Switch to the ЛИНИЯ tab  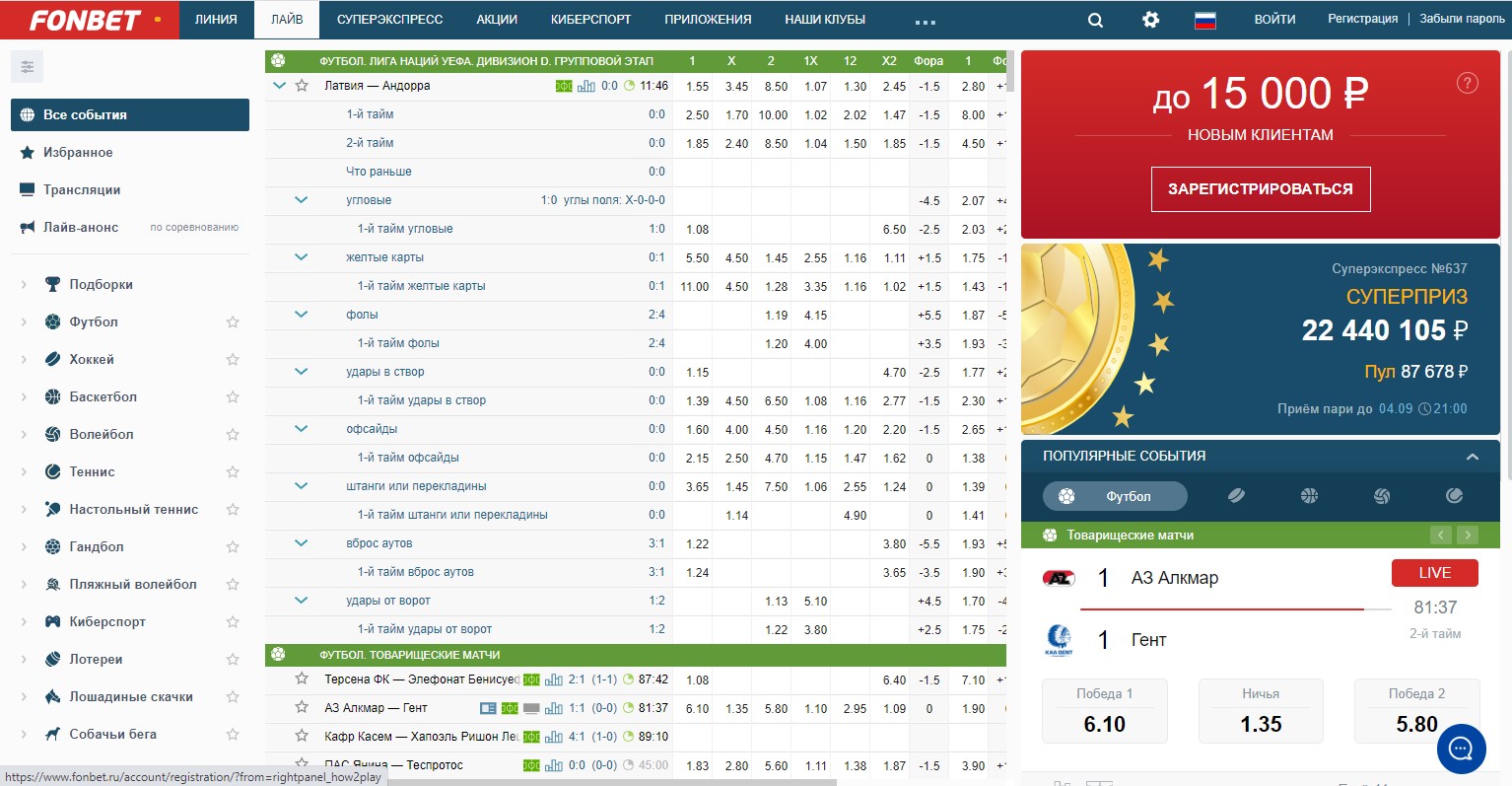[216, 20]
